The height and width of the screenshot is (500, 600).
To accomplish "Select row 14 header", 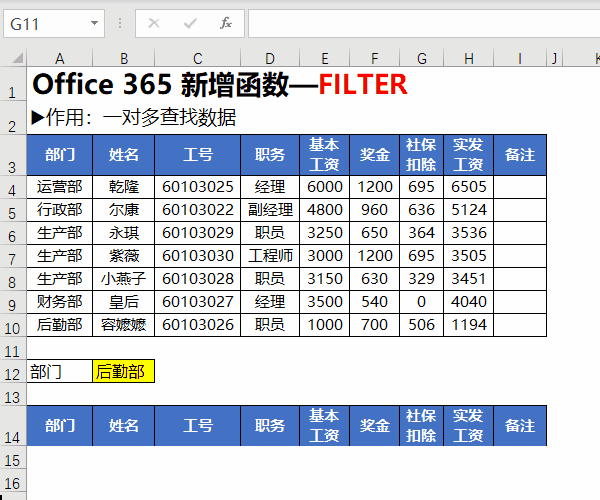I will click(x=13, y=426).
